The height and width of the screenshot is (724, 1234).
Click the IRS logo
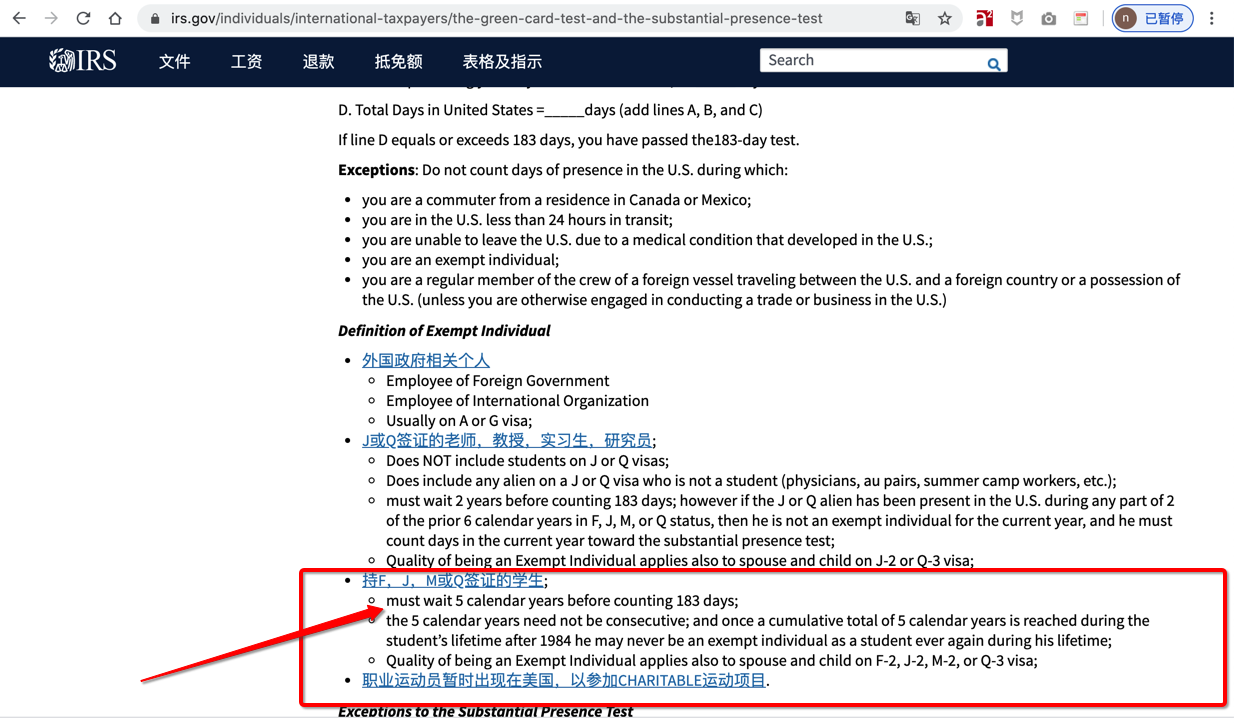(83, 61)
